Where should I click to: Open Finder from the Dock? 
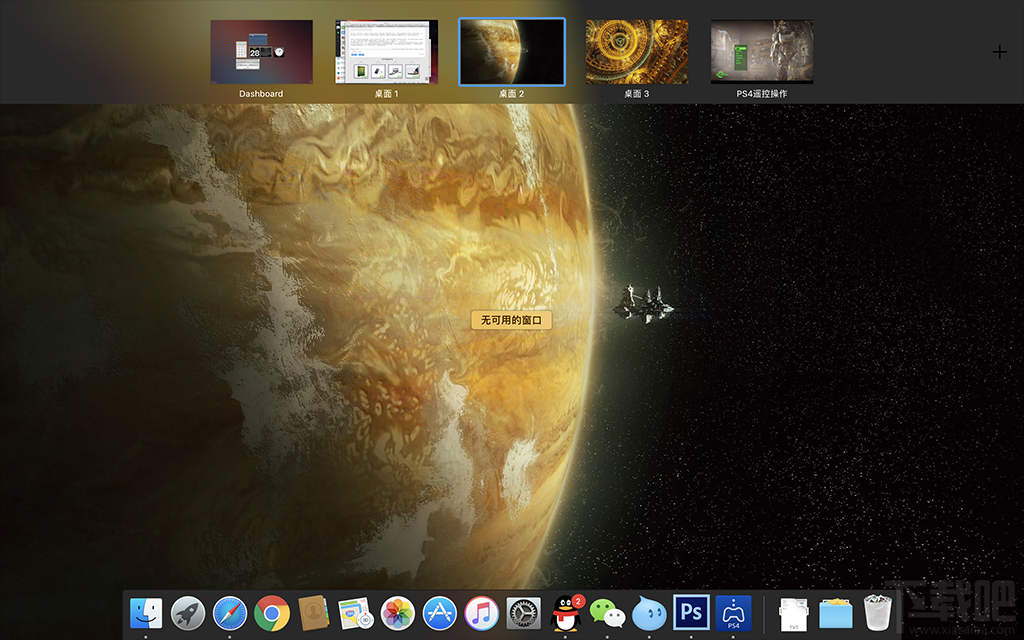click(x=146, y=612)
